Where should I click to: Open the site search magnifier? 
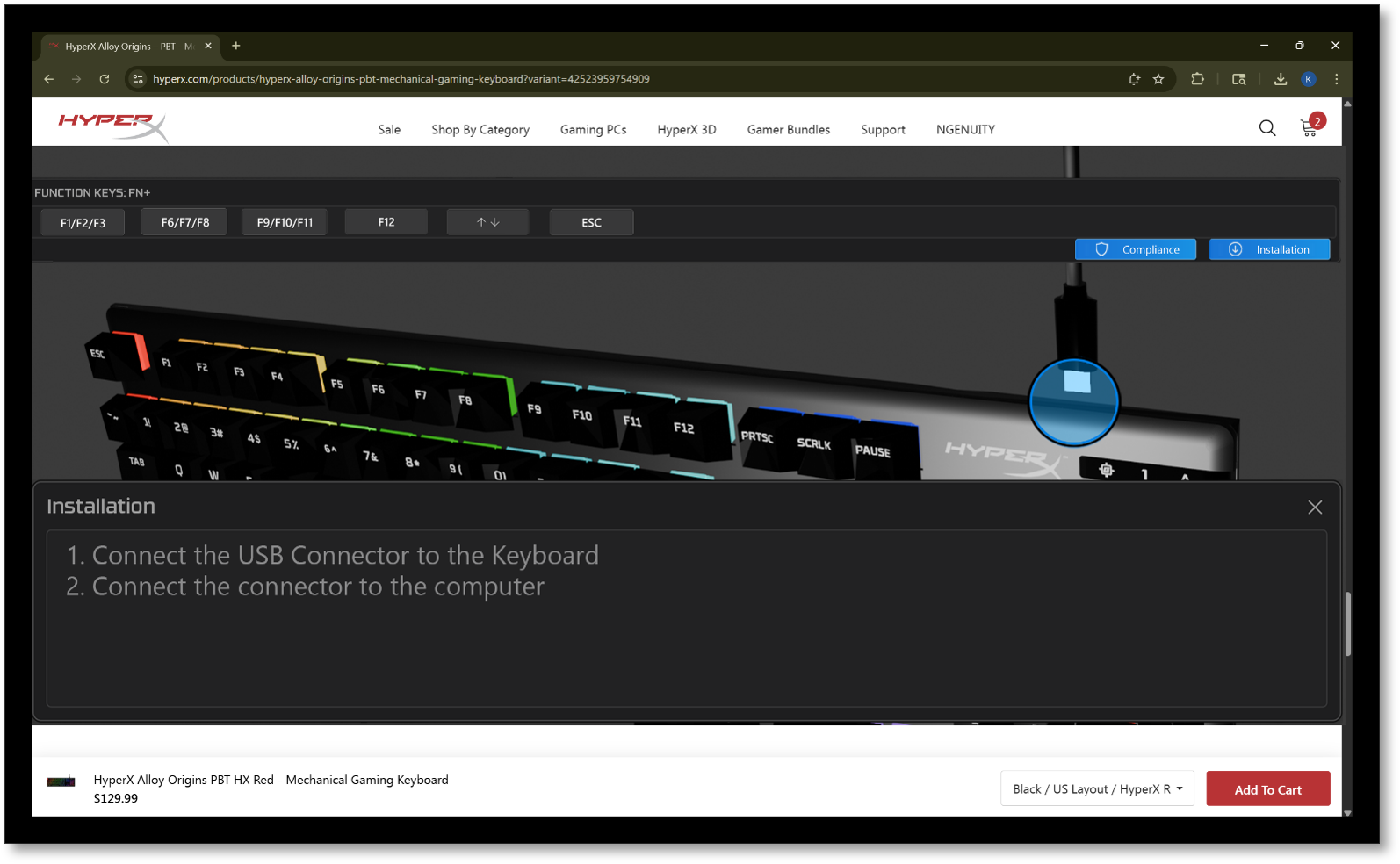pyautogui.click(x=1266, y=128)
